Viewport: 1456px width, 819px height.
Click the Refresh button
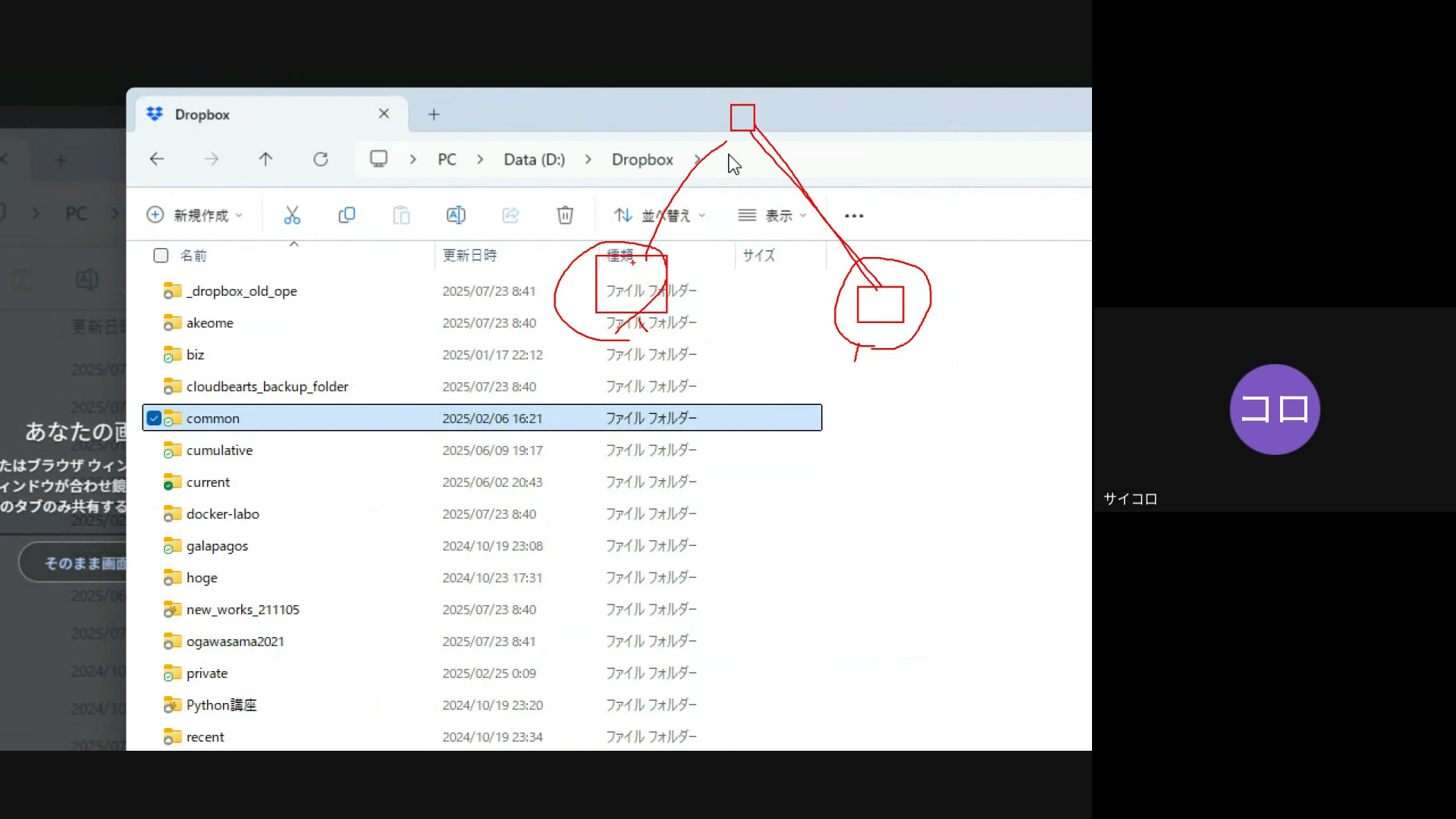tap(321, 159)
